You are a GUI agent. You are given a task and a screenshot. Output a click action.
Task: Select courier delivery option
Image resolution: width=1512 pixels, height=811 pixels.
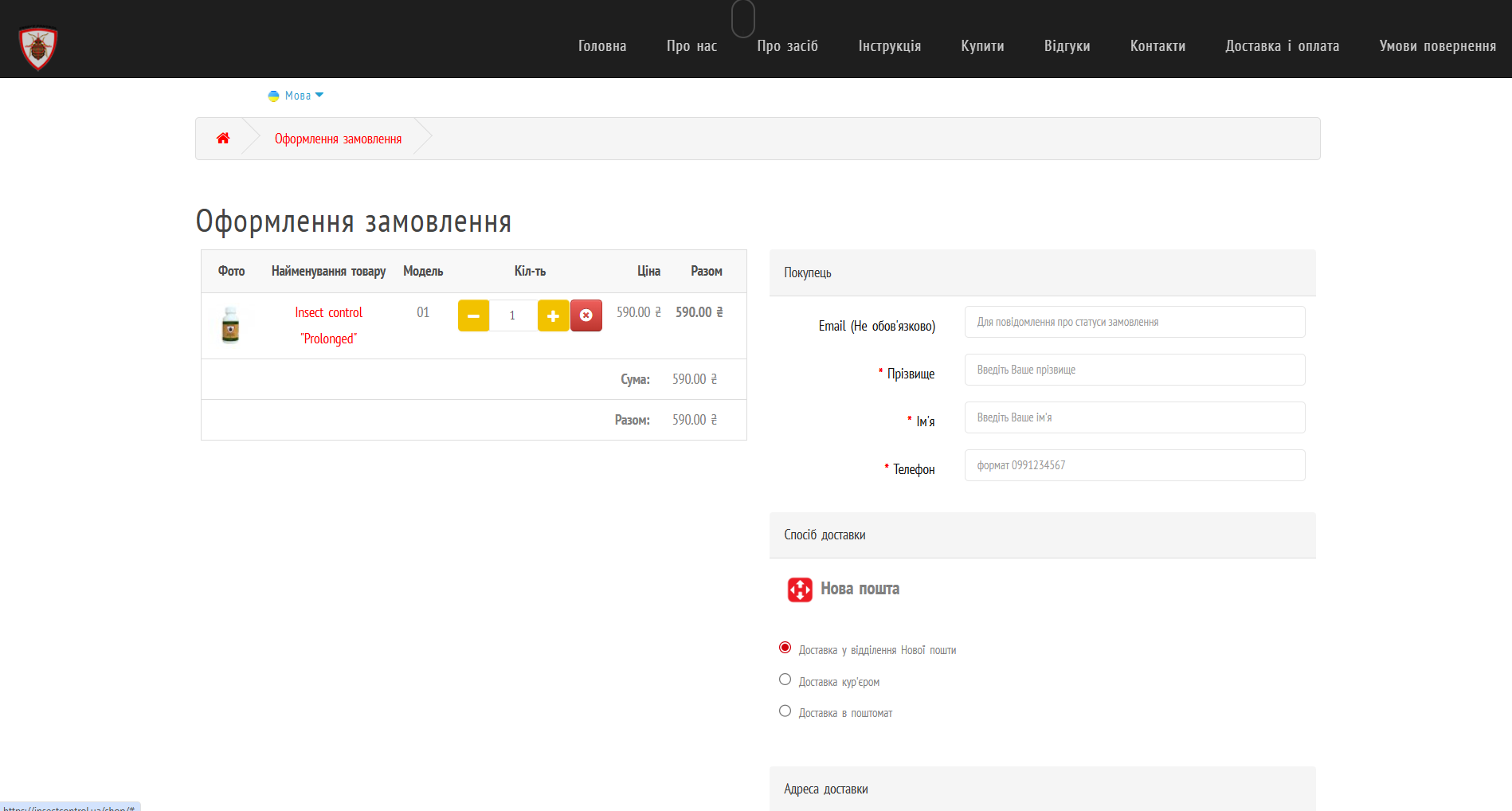785,680
